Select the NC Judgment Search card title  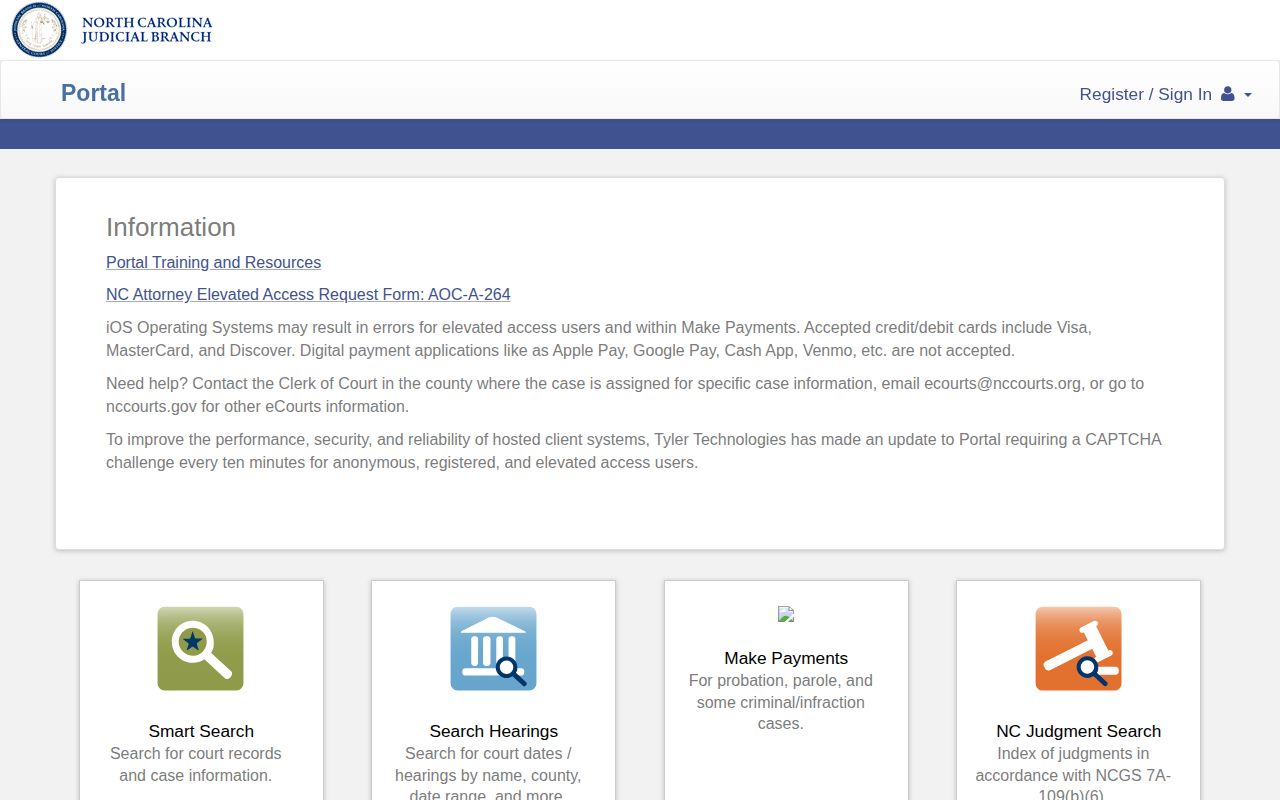point(1078,731)
